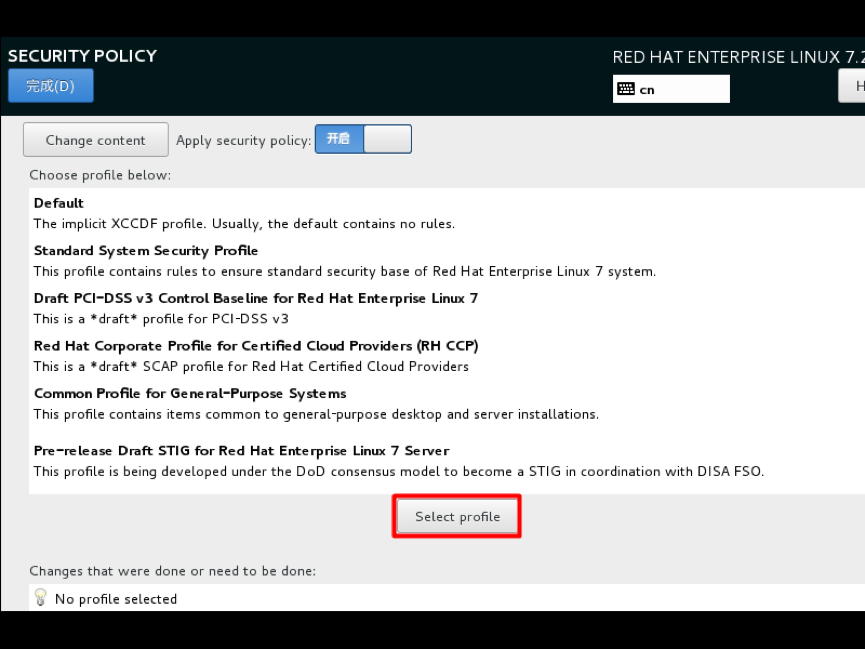Click the 完成(D) done button
865x649 pixels.
coord(51,86)
